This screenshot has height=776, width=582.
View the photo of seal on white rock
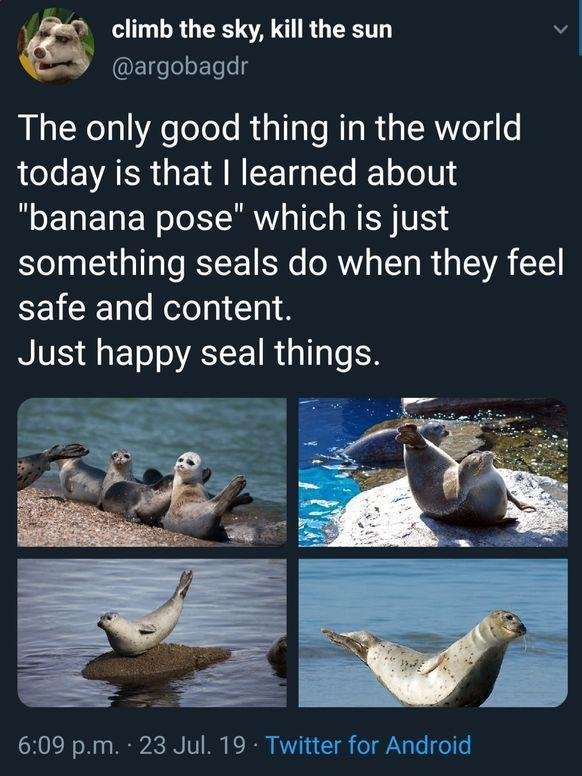click(433, 472)
